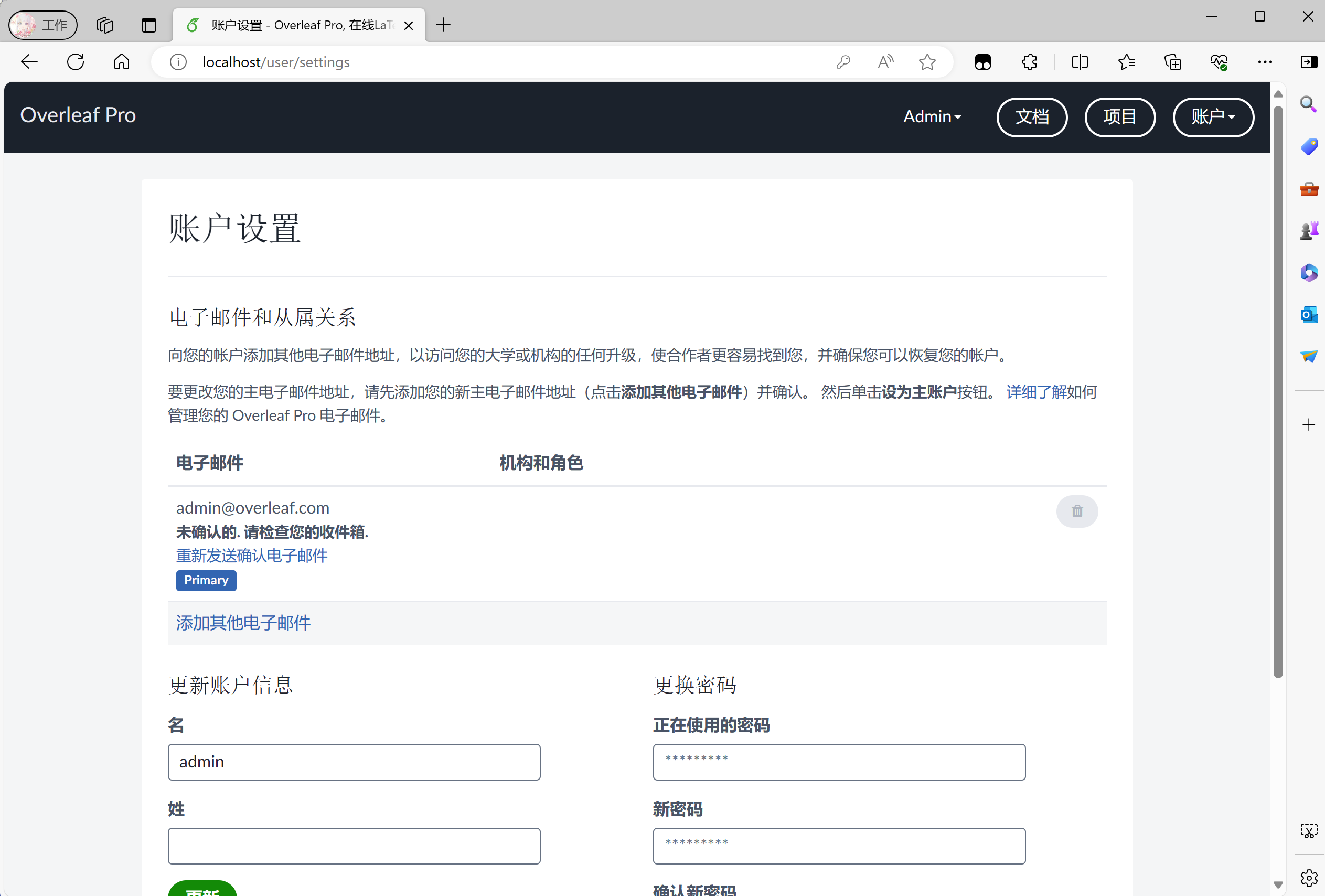
Task: Open the 项目 navbar item
Action: pyautogui.click(x=1120, y=117)
